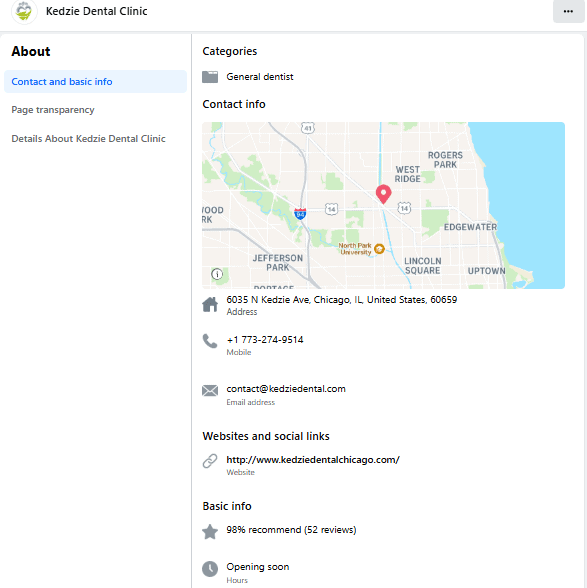Viewport: 587px width, 588px height.
Task: Open the kedziedentalchicago.com website link
Action: tap(313, 460)
